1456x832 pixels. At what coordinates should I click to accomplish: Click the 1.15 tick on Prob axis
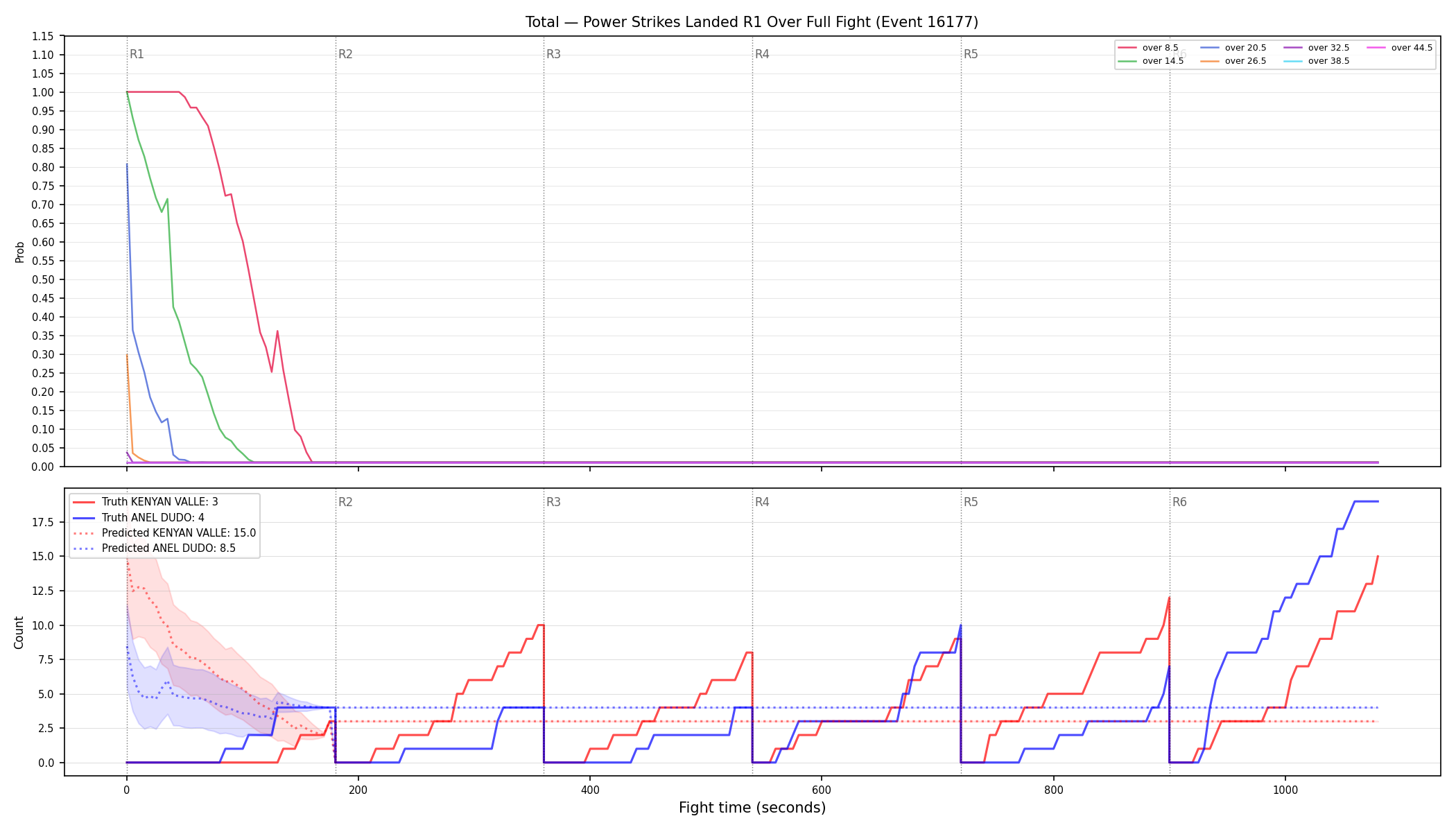[42, 37]
